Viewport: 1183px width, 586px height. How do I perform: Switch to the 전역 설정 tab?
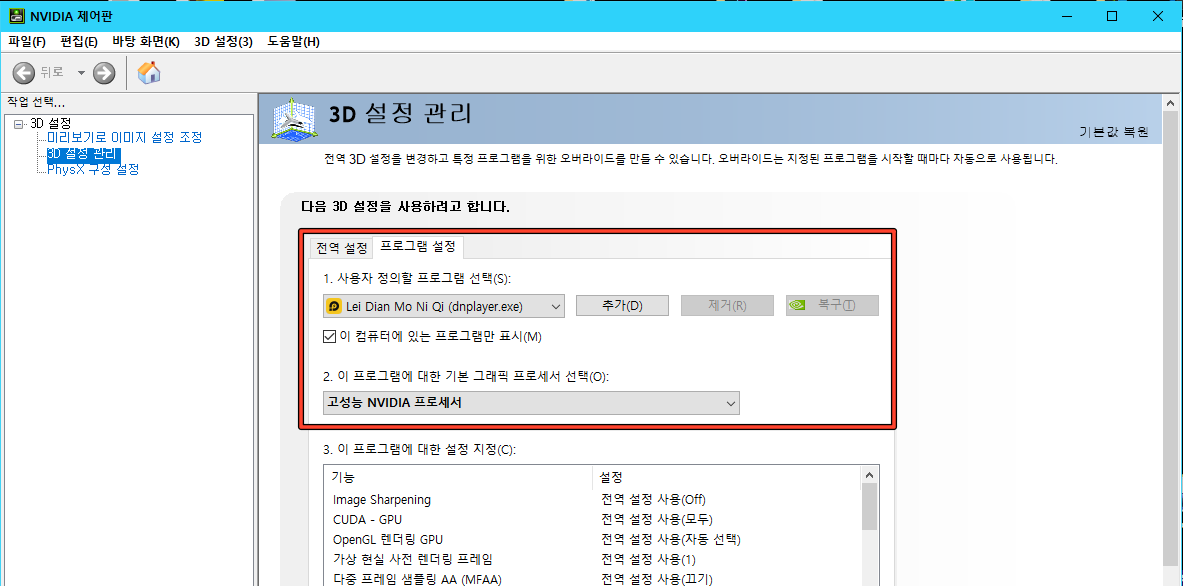(x=342, y=247)
